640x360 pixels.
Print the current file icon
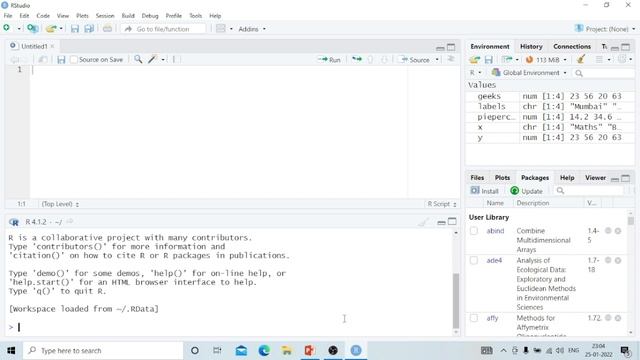pyautogui.click(x=107, y=29)
